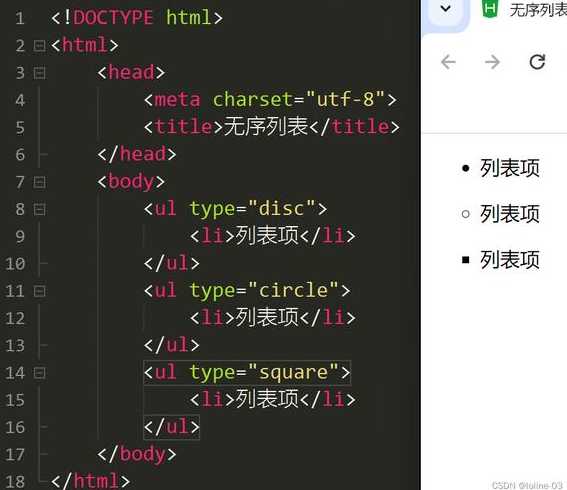Collapse the ul disc fold on line 8
Screen dimensions: 567x490
(39, 209)
